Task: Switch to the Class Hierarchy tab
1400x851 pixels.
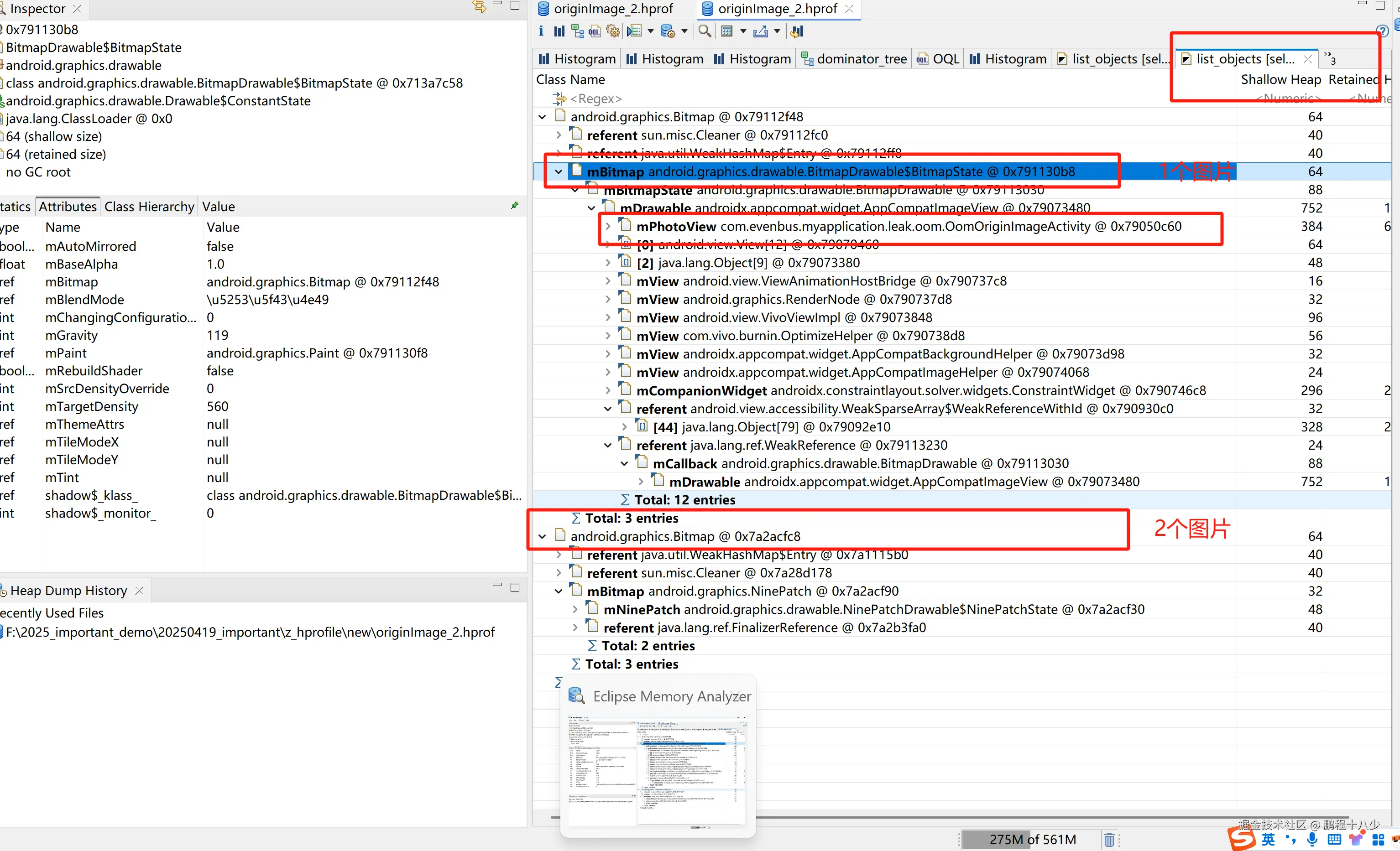Action: point(149,207)
